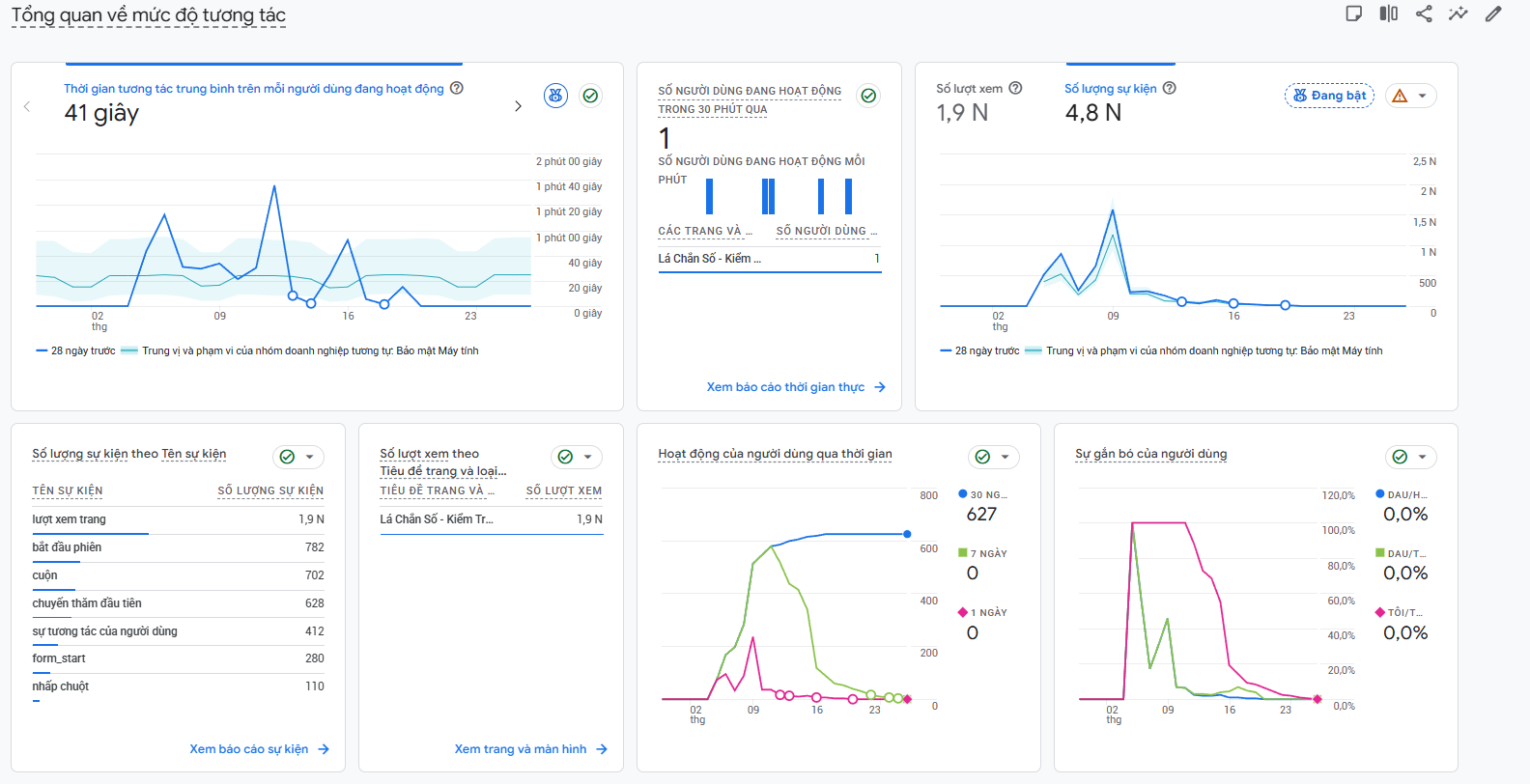1530x784 pixels.
Task: Toggle the Đang bật benchmarking button
Action: point(1329,96)
